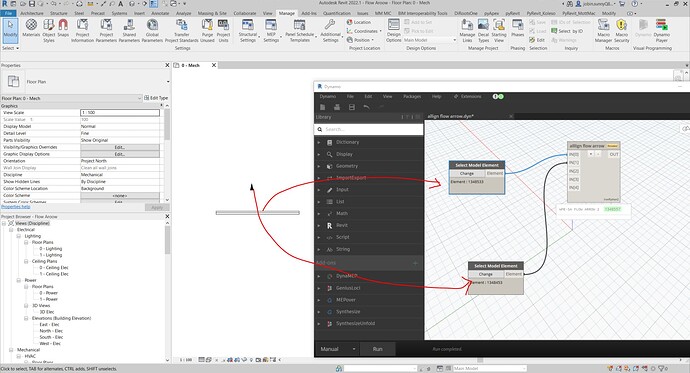Image resolution: width=690 pixels, height=373 pixels.
Task: Click Change on upper Select Model Element node
Action: (466, 173)
